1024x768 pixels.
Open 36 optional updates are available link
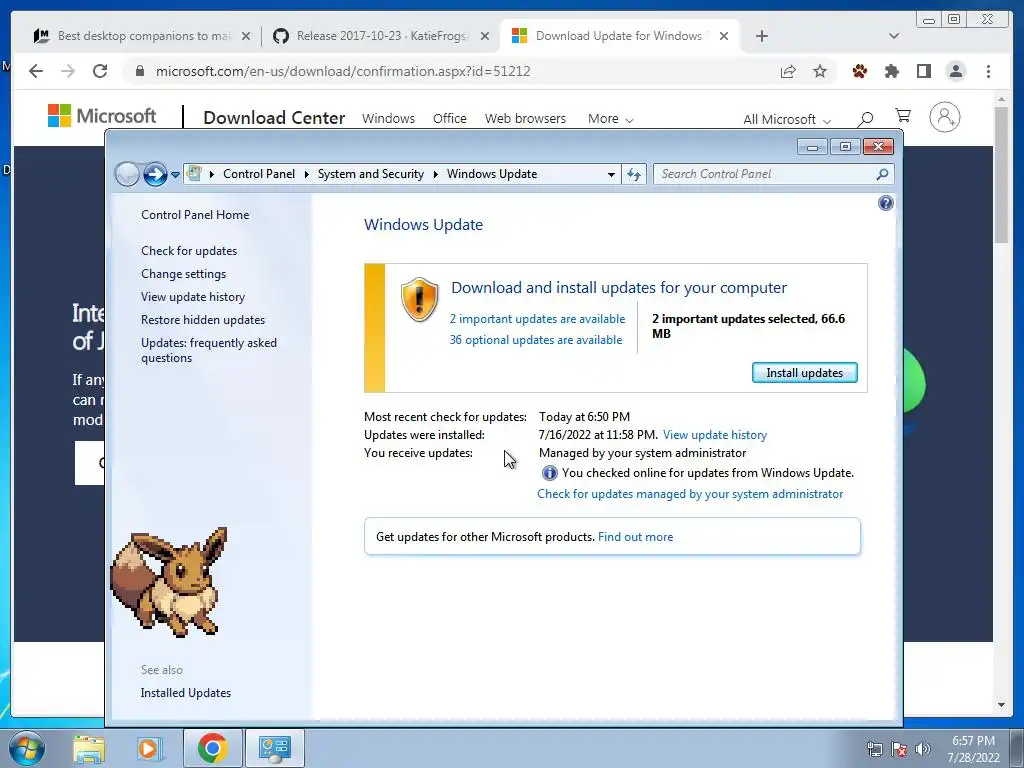pyautogui.click(x=536, y=340)
